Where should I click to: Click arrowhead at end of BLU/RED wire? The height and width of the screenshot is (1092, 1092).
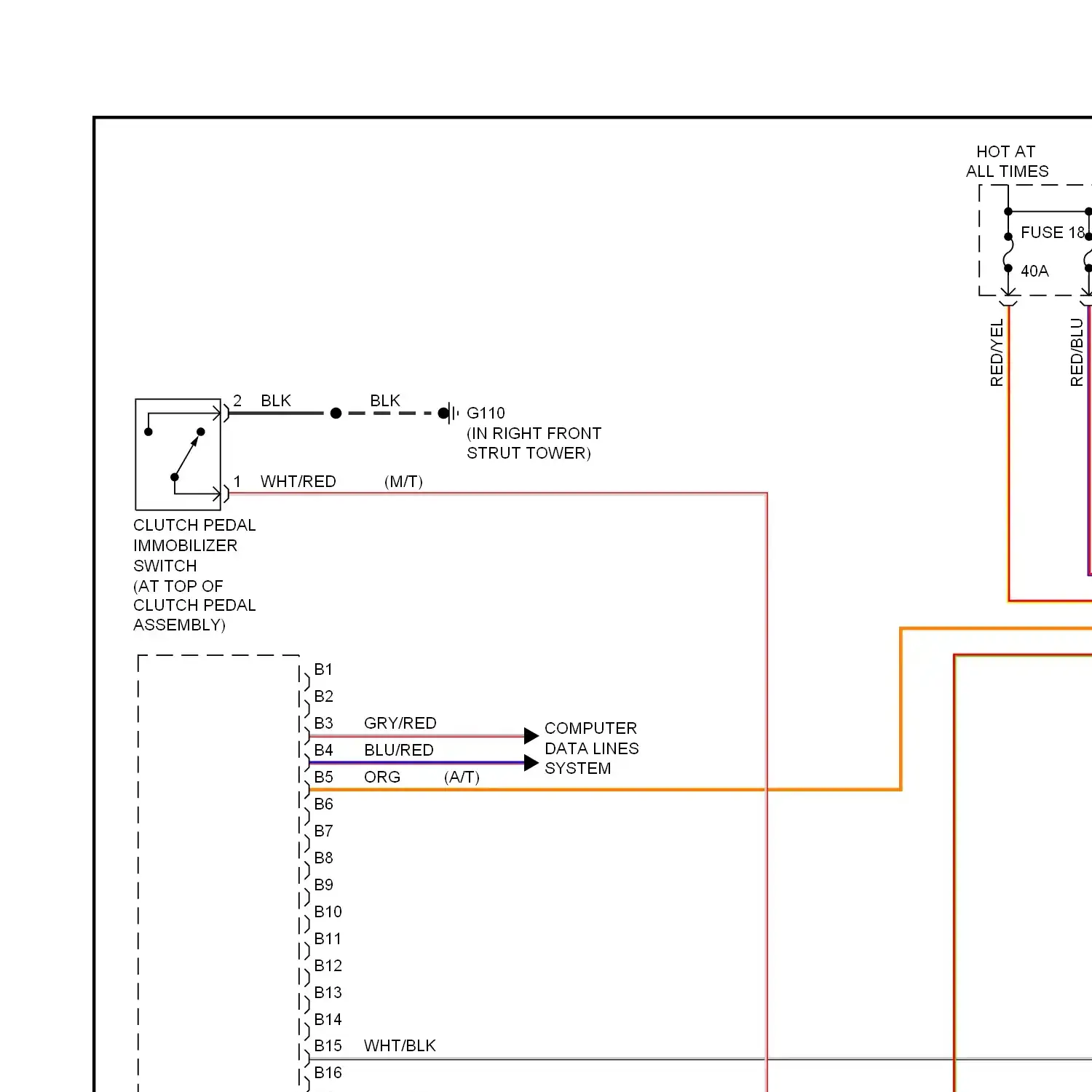pyautogui.click(x=531, y=763)
